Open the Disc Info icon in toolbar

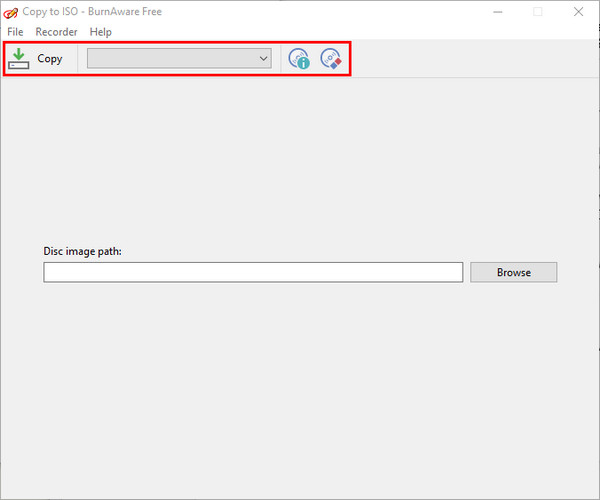click(x=299, y=59)
